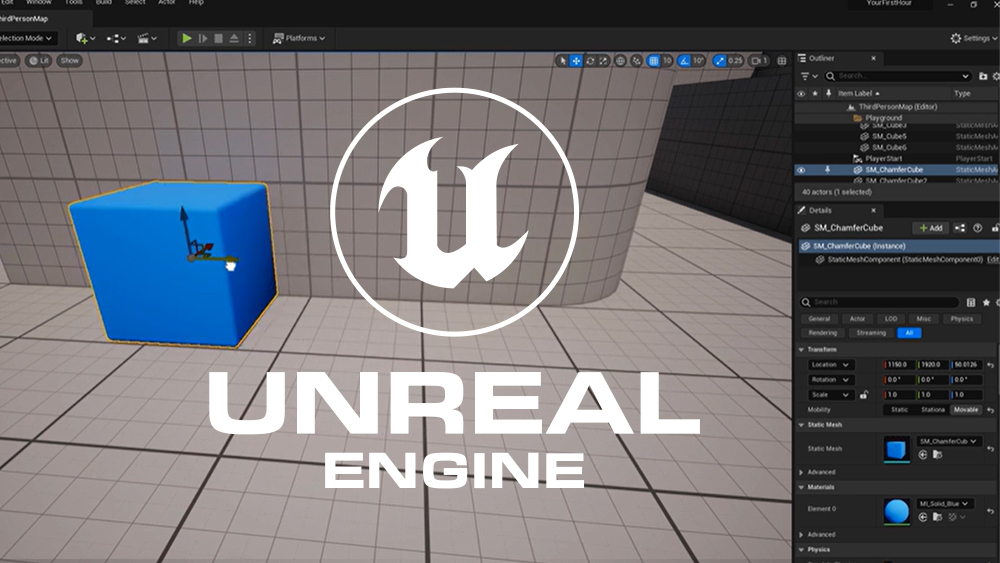Click the Location X value field
1000x563 pixels.
pyautogui.click(x=900, y=365)
